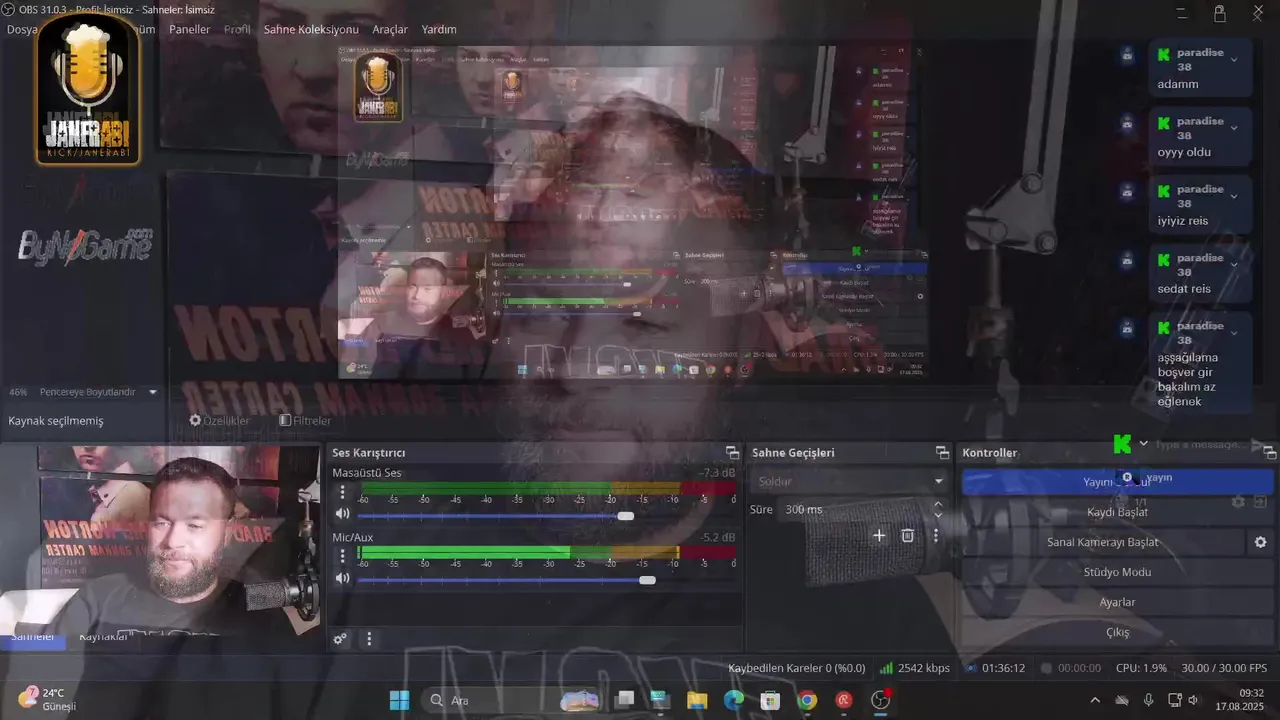Click the Çıkış button
This screenshot has width=1280, height=720.
1117,632
